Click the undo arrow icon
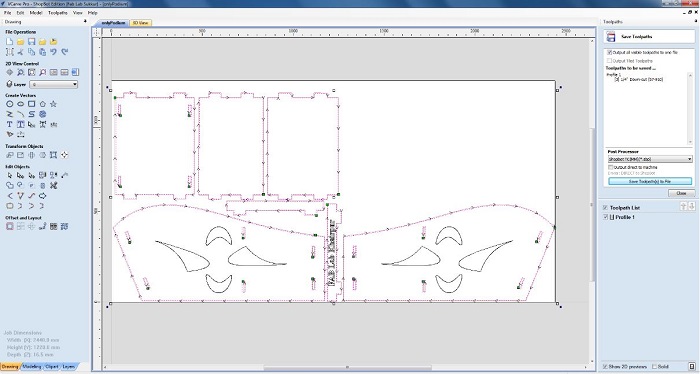This screenshot has width=700, height=374. click(x=53, y=52)
